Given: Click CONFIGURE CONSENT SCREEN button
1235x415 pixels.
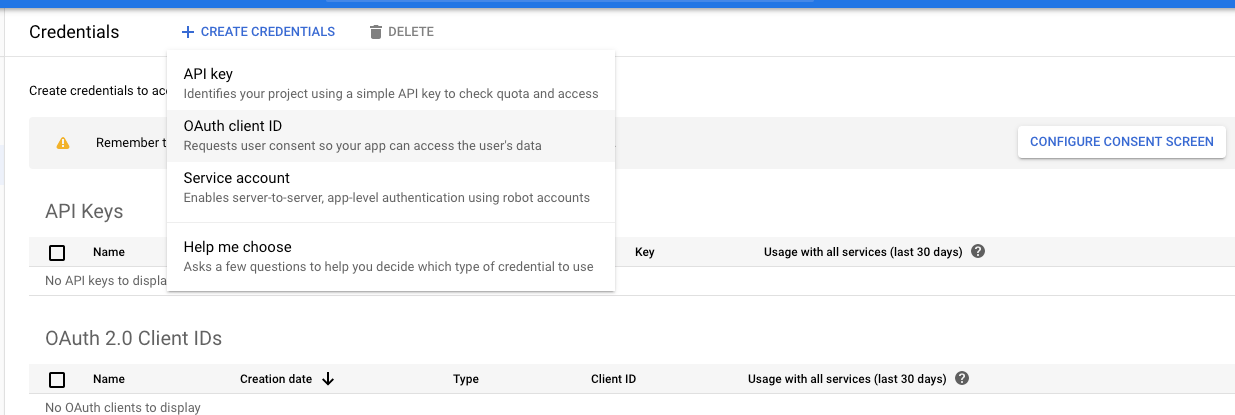Looking at the screenshot, I should pyautogui.click(x=1122, y=142).
